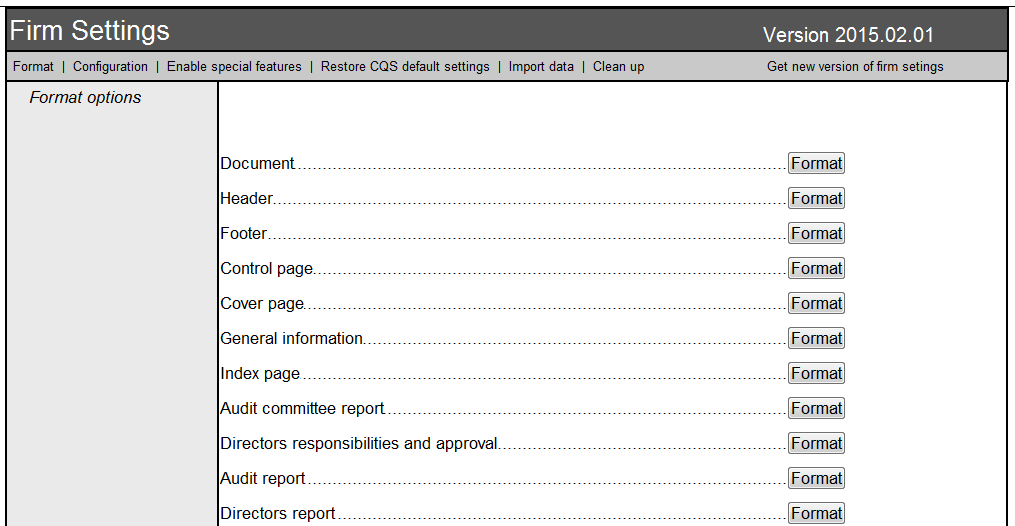
Task: Select the Clean up option
Action: 618,67
